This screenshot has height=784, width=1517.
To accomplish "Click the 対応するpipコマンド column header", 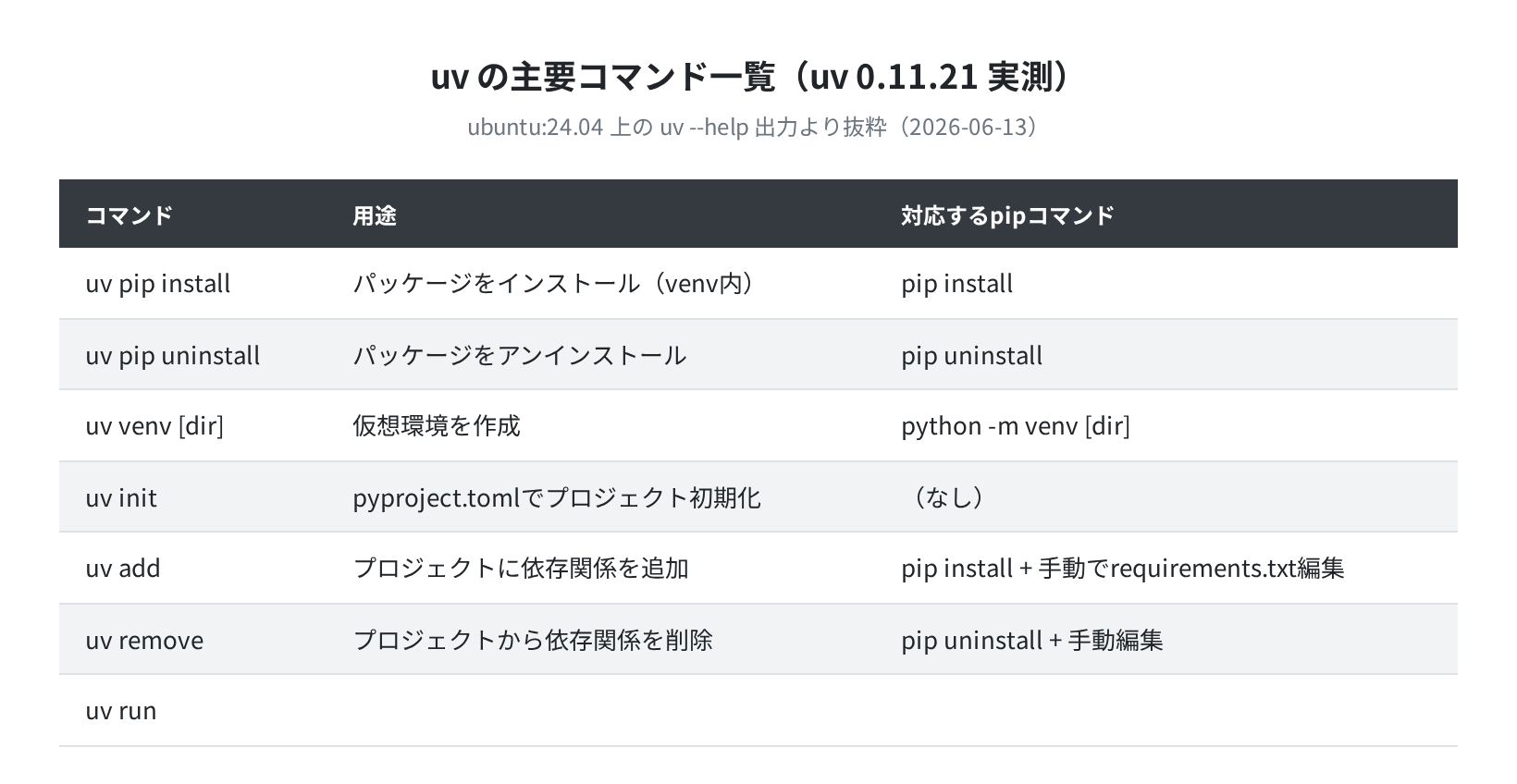I will tap(1008, 215).
